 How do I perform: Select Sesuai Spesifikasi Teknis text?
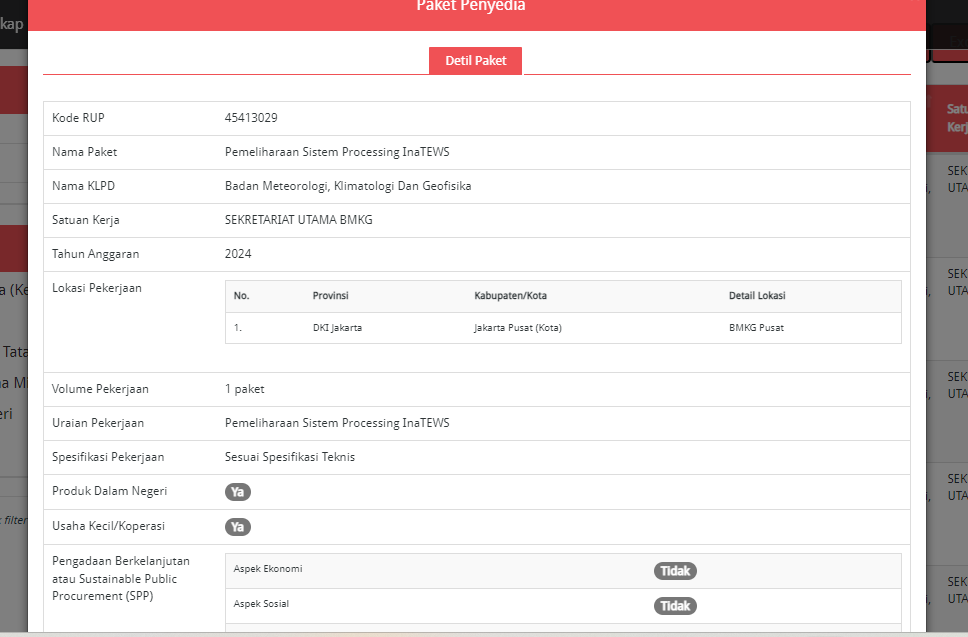(x=290, y=457)
